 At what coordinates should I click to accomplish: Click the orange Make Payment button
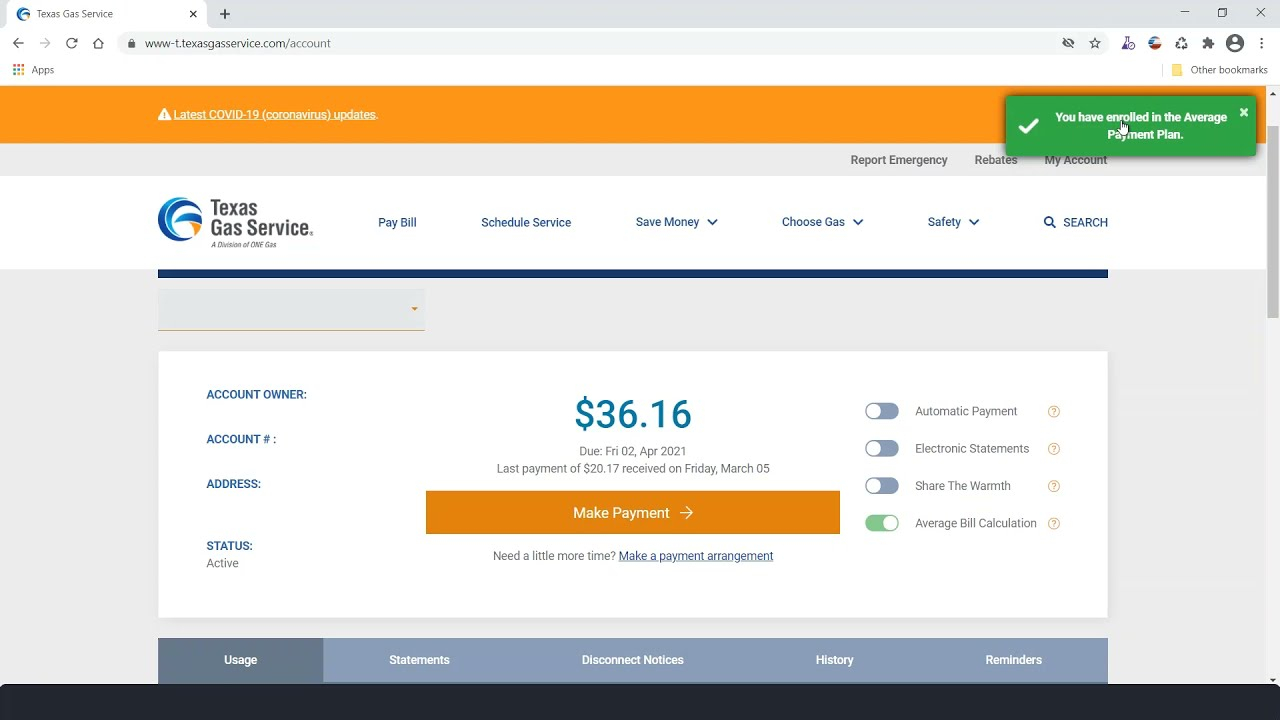tap(633, 512)
